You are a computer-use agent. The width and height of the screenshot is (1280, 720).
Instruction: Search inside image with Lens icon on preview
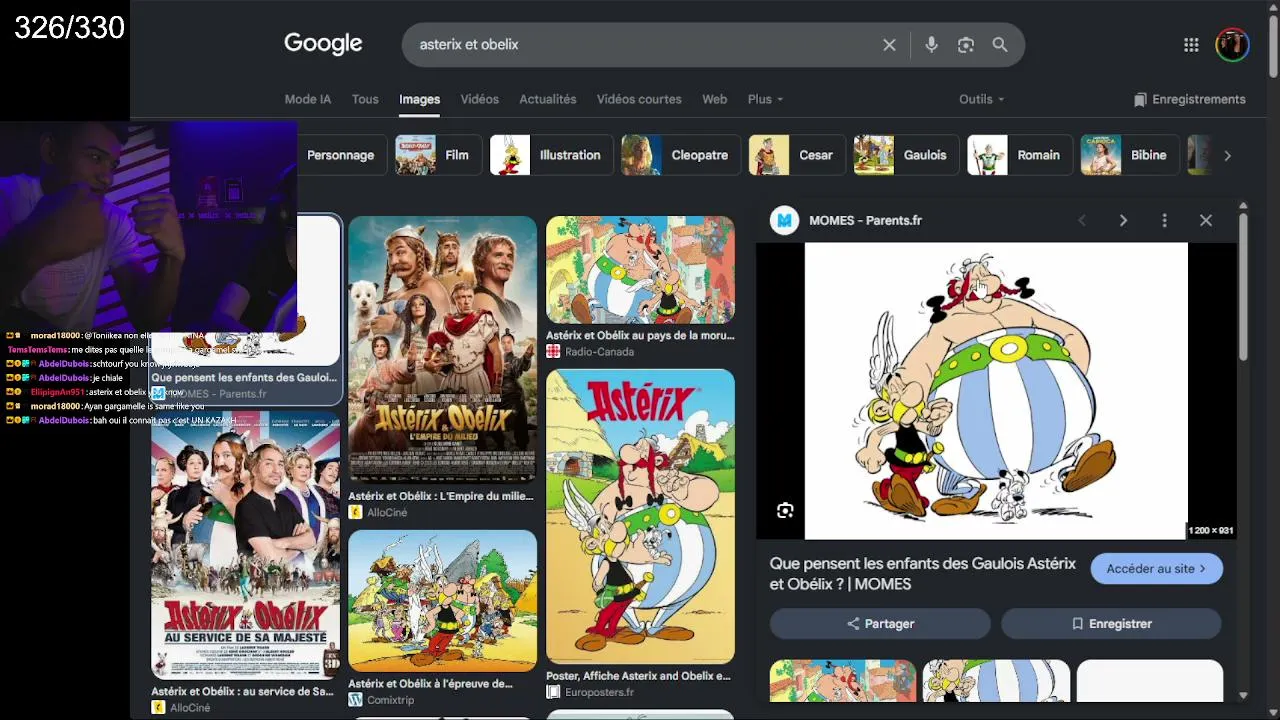[x=785, y=511]
